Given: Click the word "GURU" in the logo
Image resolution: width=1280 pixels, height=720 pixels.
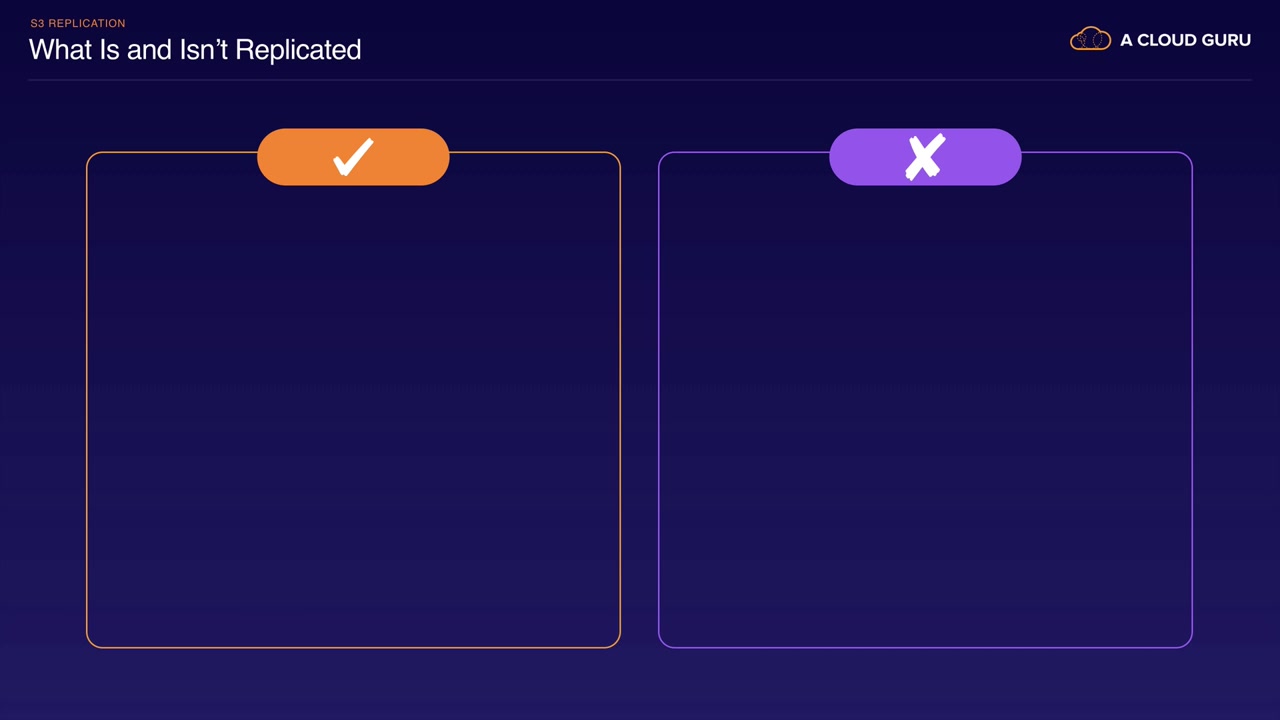Looking at the screenshot, I should 1225,40.
